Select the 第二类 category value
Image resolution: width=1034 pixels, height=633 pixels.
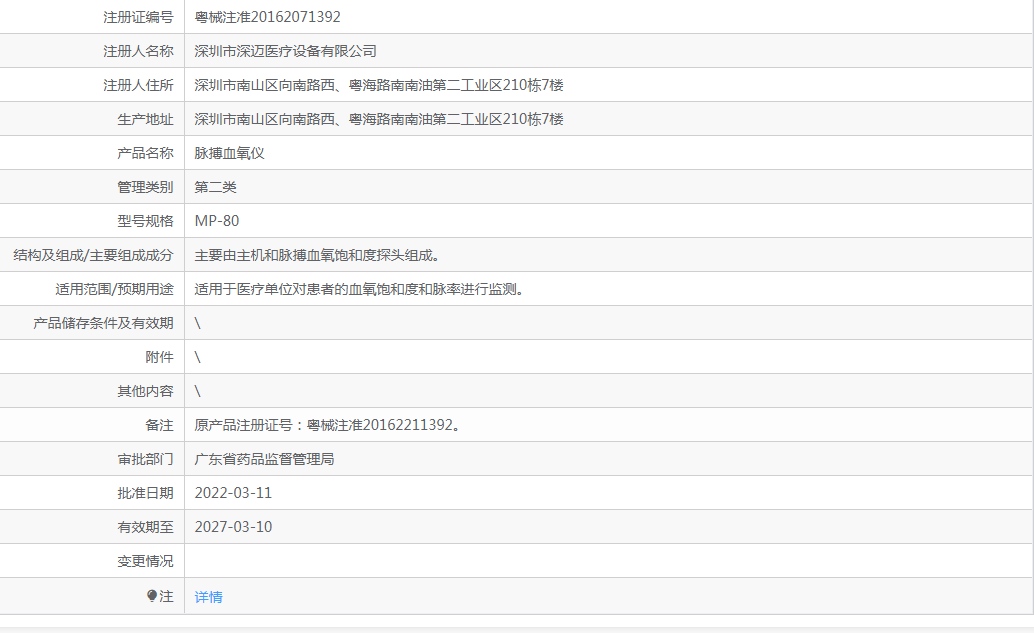point(216,187)
